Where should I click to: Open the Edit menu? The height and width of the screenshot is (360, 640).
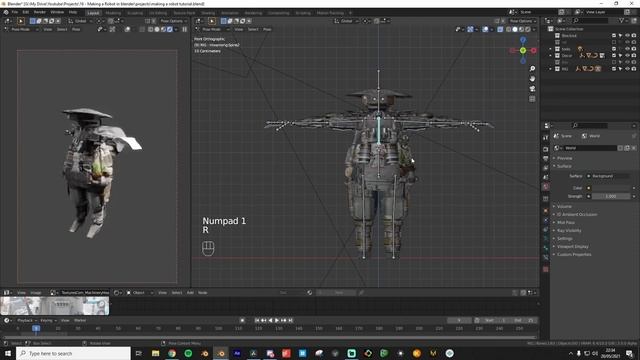click(x=25, y=12)
